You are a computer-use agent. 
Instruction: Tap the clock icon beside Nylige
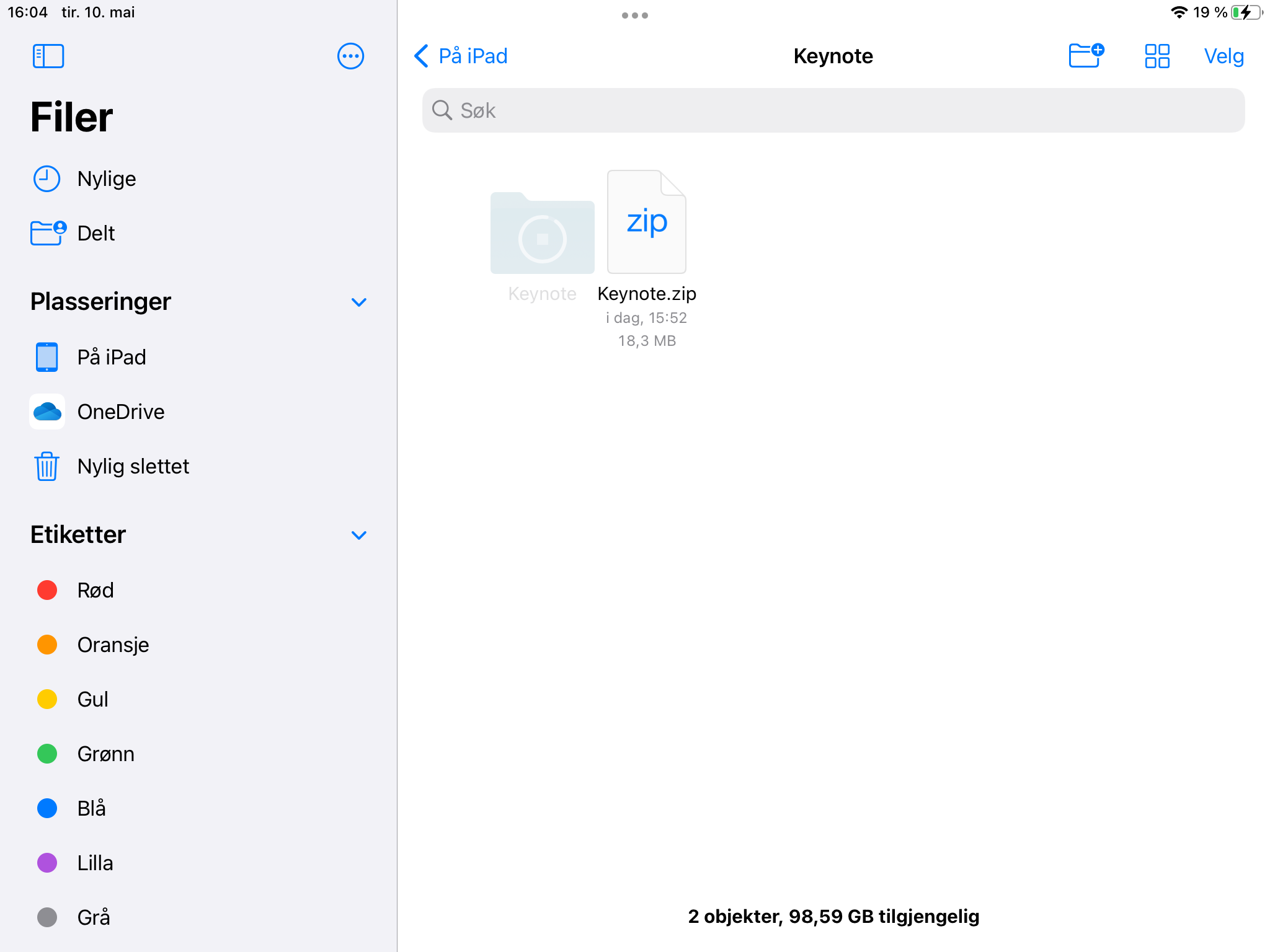[47, 178]
